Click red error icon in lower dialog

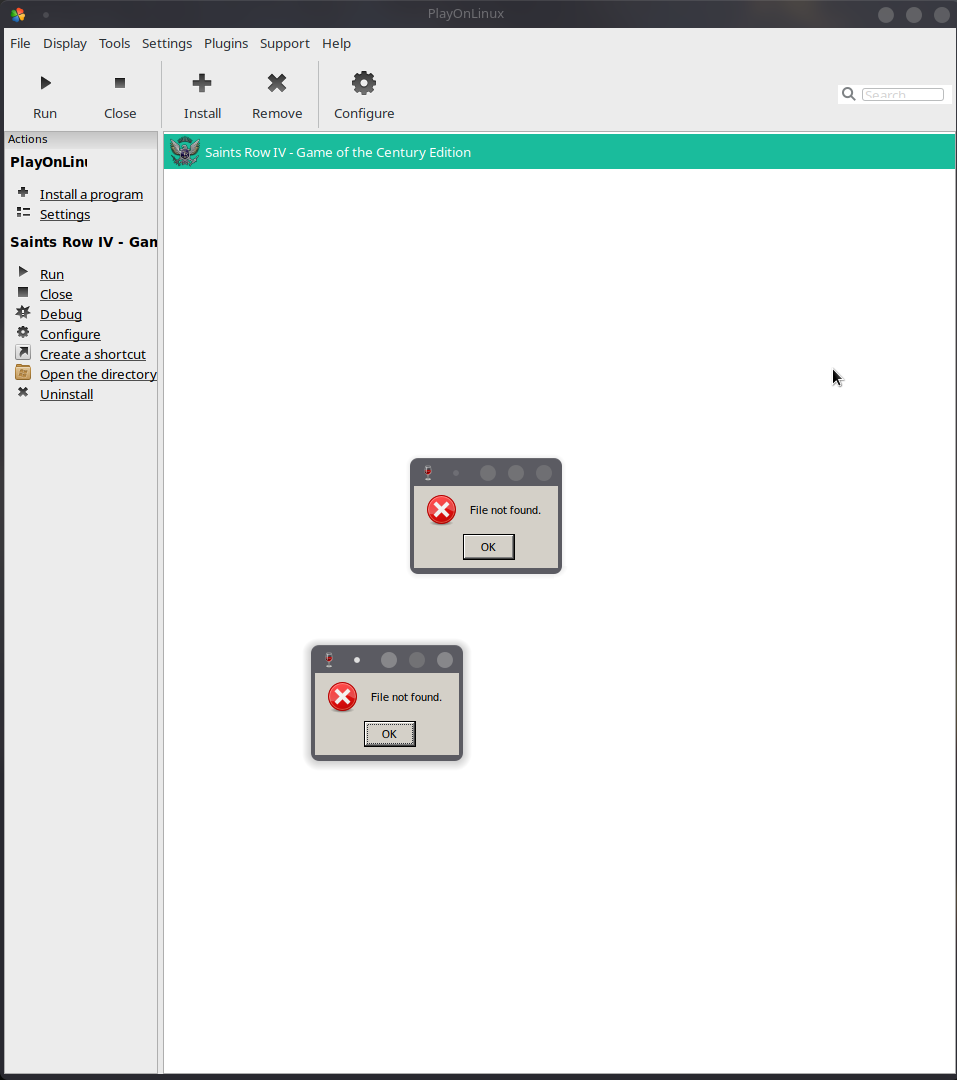click(x=342, y=697)
